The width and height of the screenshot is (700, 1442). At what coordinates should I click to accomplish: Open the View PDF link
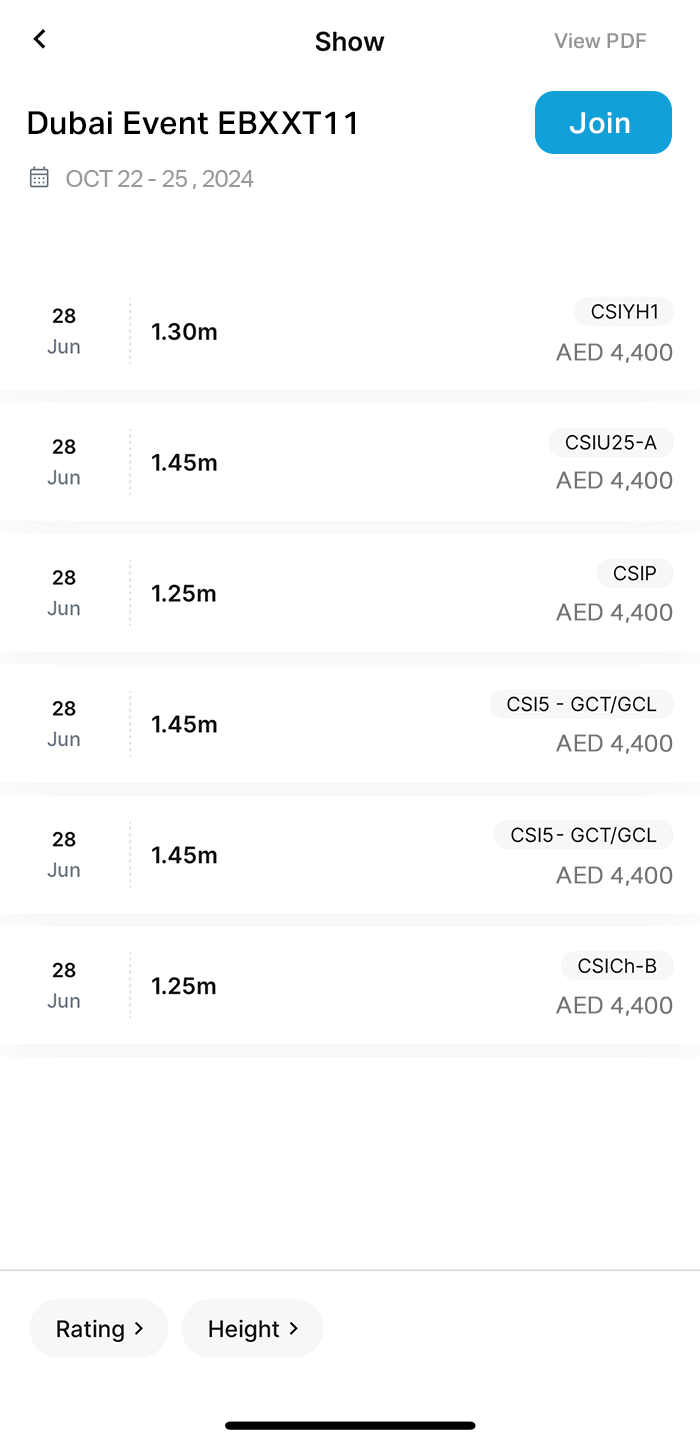pos(600,41)
